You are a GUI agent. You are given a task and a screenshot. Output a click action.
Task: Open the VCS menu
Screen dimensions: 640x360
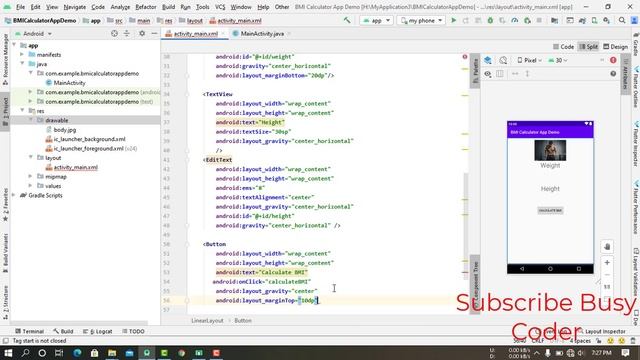point(220,7)
